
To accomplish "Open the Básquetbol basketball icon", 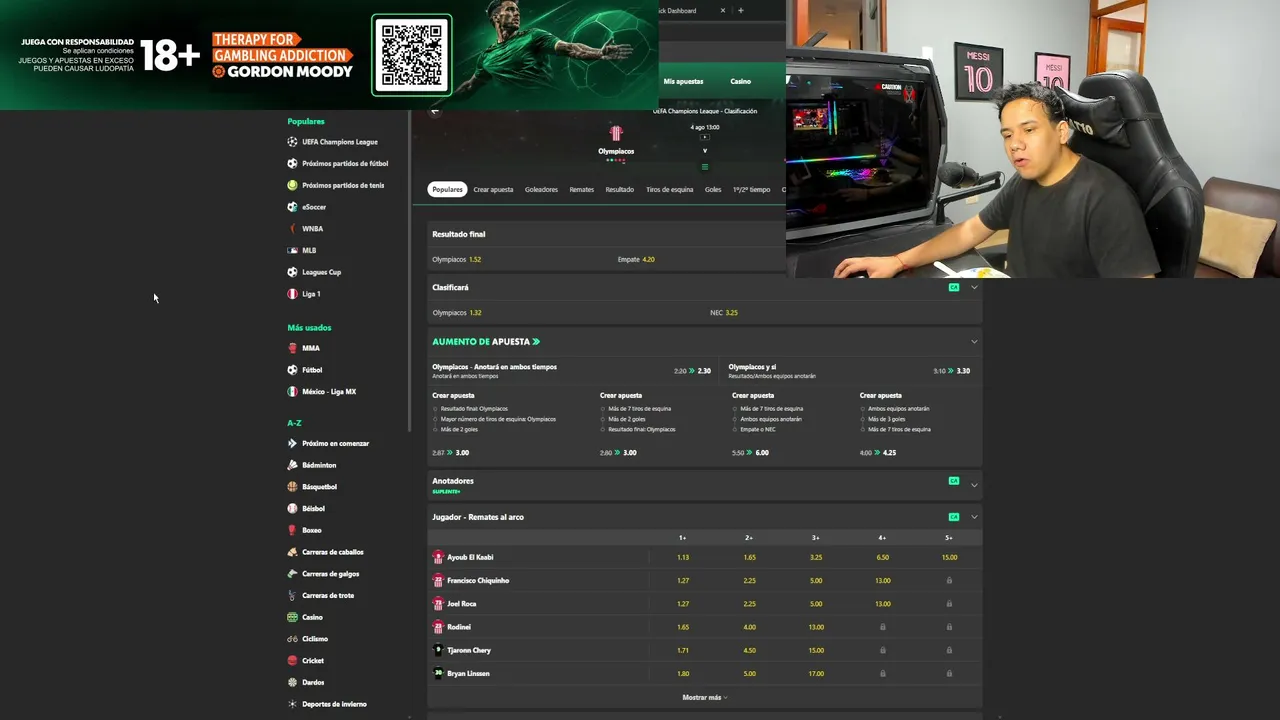I will click(x=292, y=487).
